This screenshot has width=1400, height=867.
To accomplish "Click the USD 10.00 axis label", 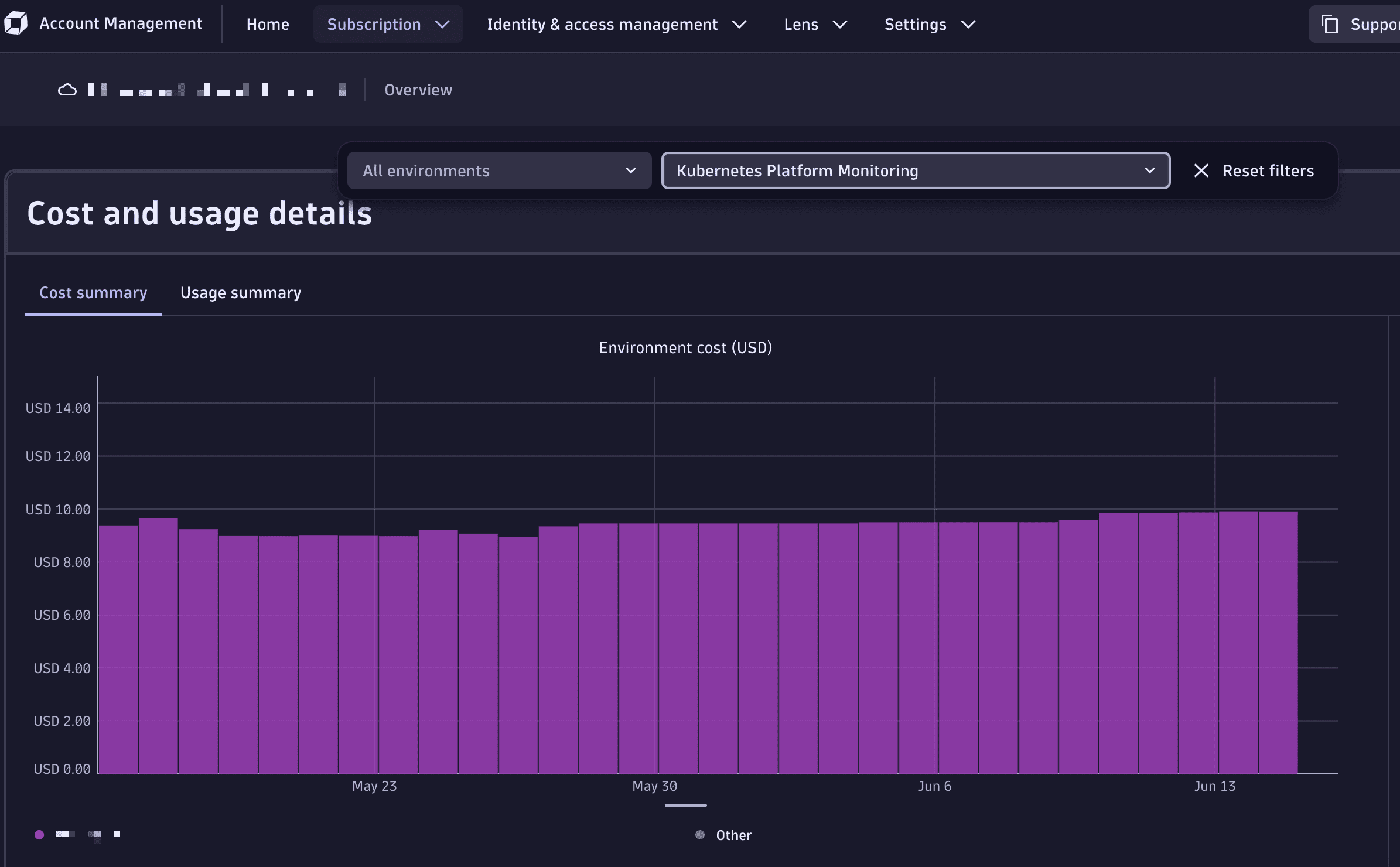I will [58, 510].
